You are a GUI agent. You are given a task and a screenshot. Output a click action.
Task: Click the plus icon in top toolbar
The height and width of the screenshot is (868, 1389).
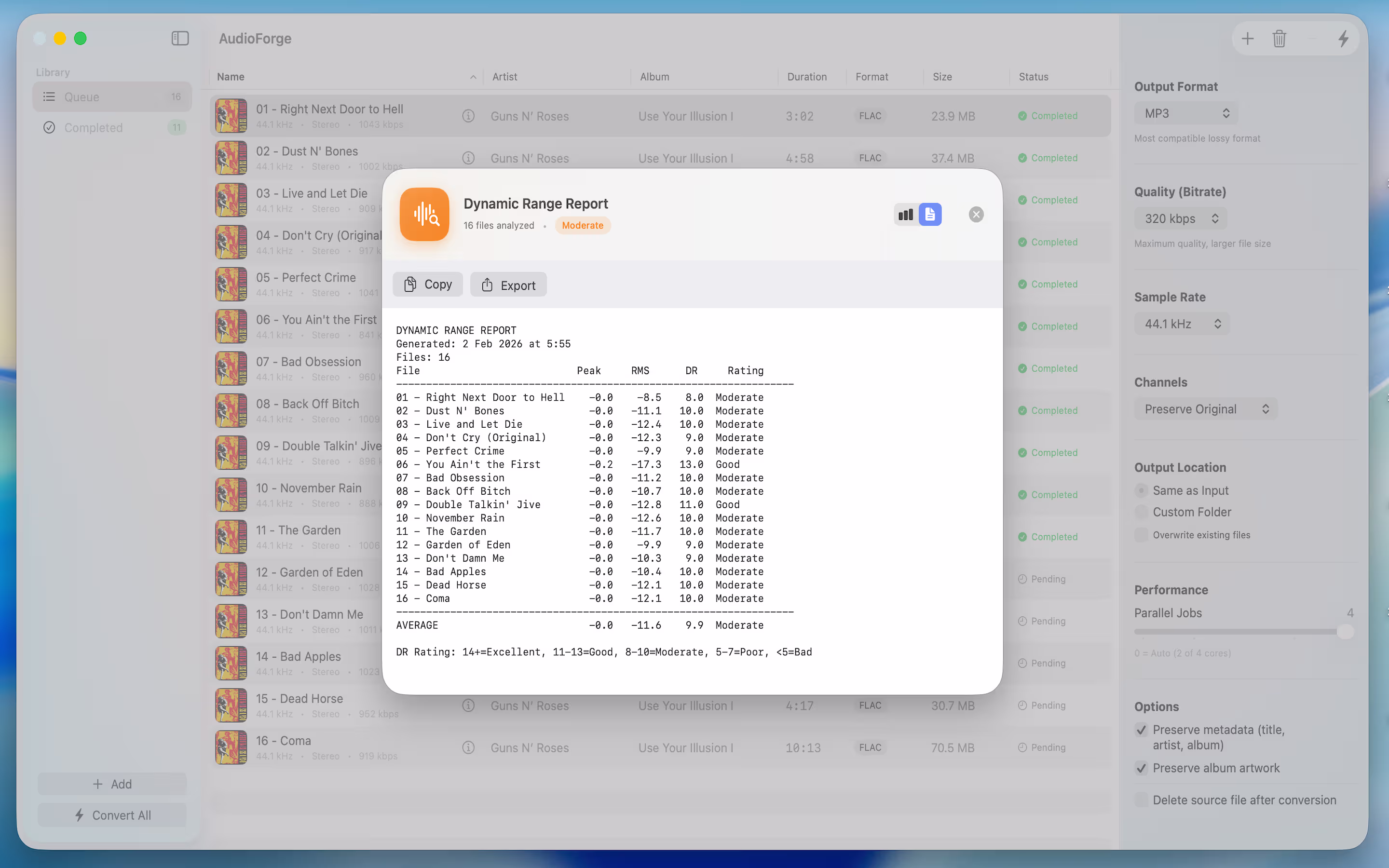pyautogui.click(x=1247, y=39)
